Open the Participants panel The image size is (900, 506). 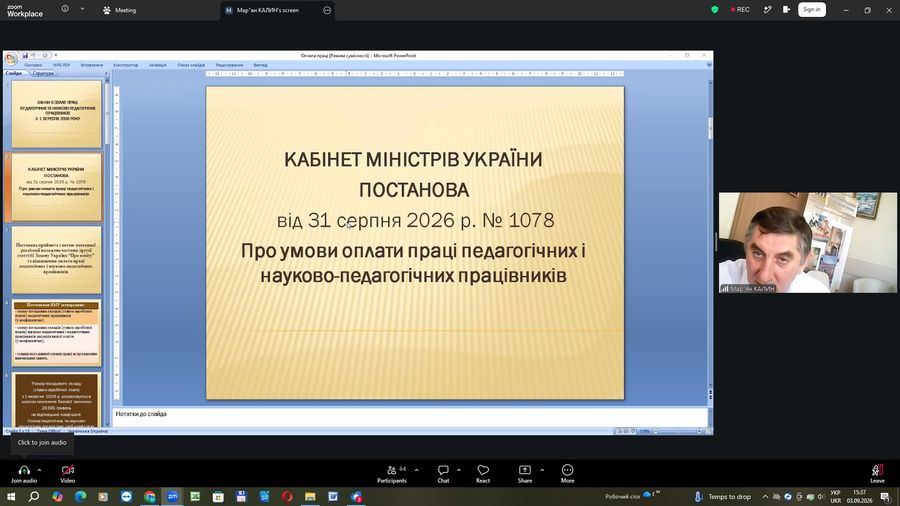click(x=392, y=474)
